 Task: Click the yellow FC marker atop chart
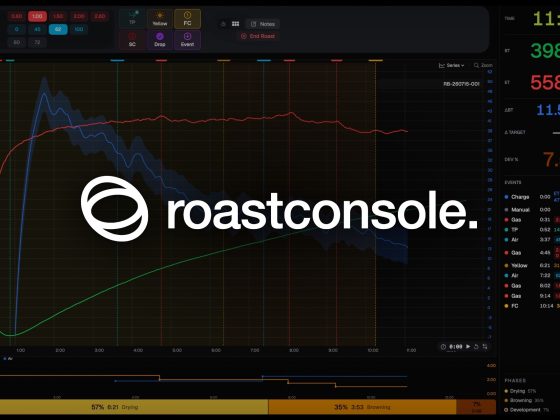(x=375, y=60)
